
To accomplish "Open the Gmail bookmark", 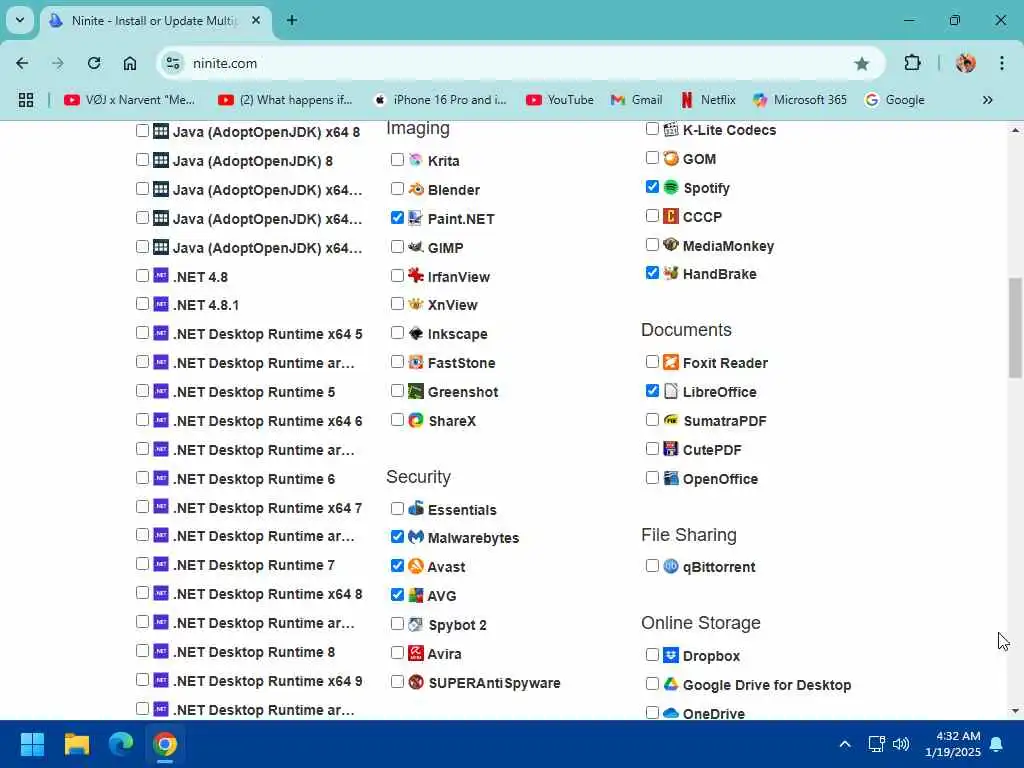I will point(637,100).
